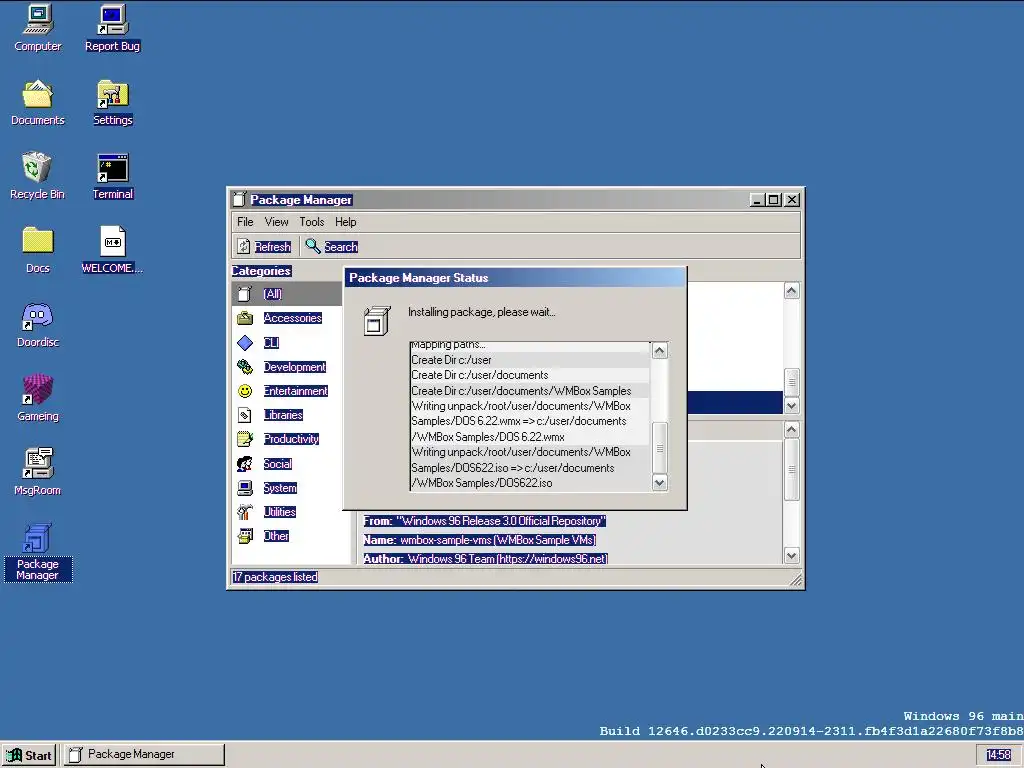Click the Package Manager Status title bar
This screenshot has width=1024, height=768.
515,278
